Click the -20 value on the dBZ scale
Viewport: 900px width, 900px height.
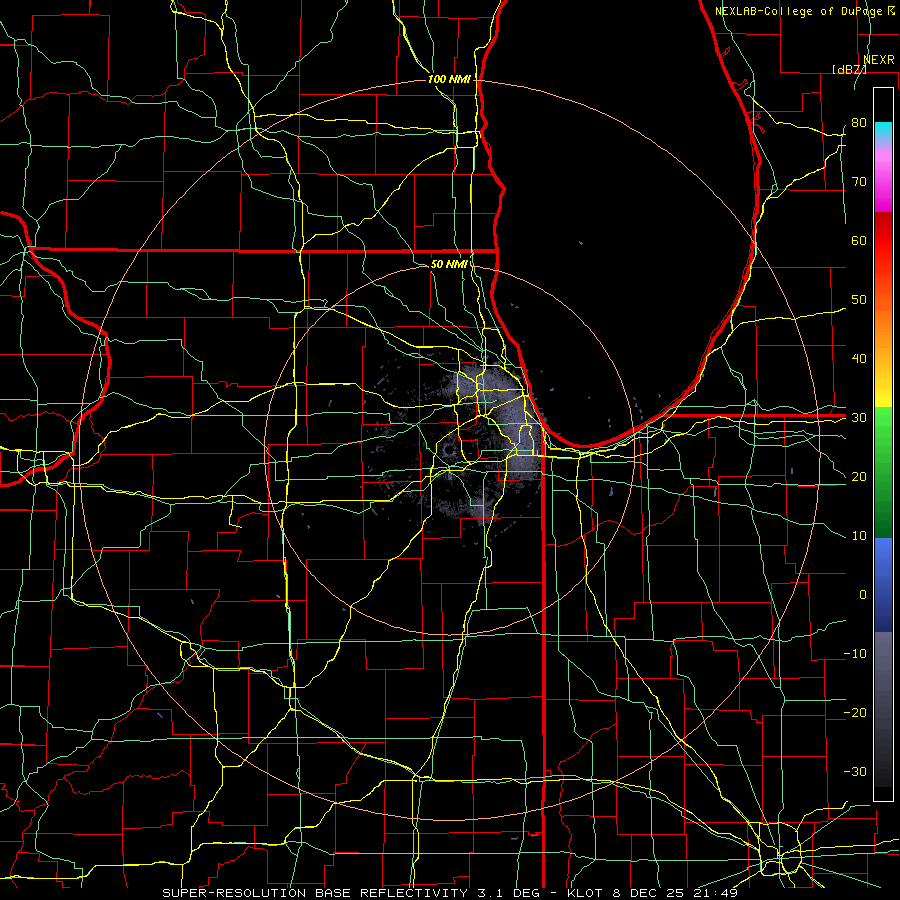[x=855, y=713]
